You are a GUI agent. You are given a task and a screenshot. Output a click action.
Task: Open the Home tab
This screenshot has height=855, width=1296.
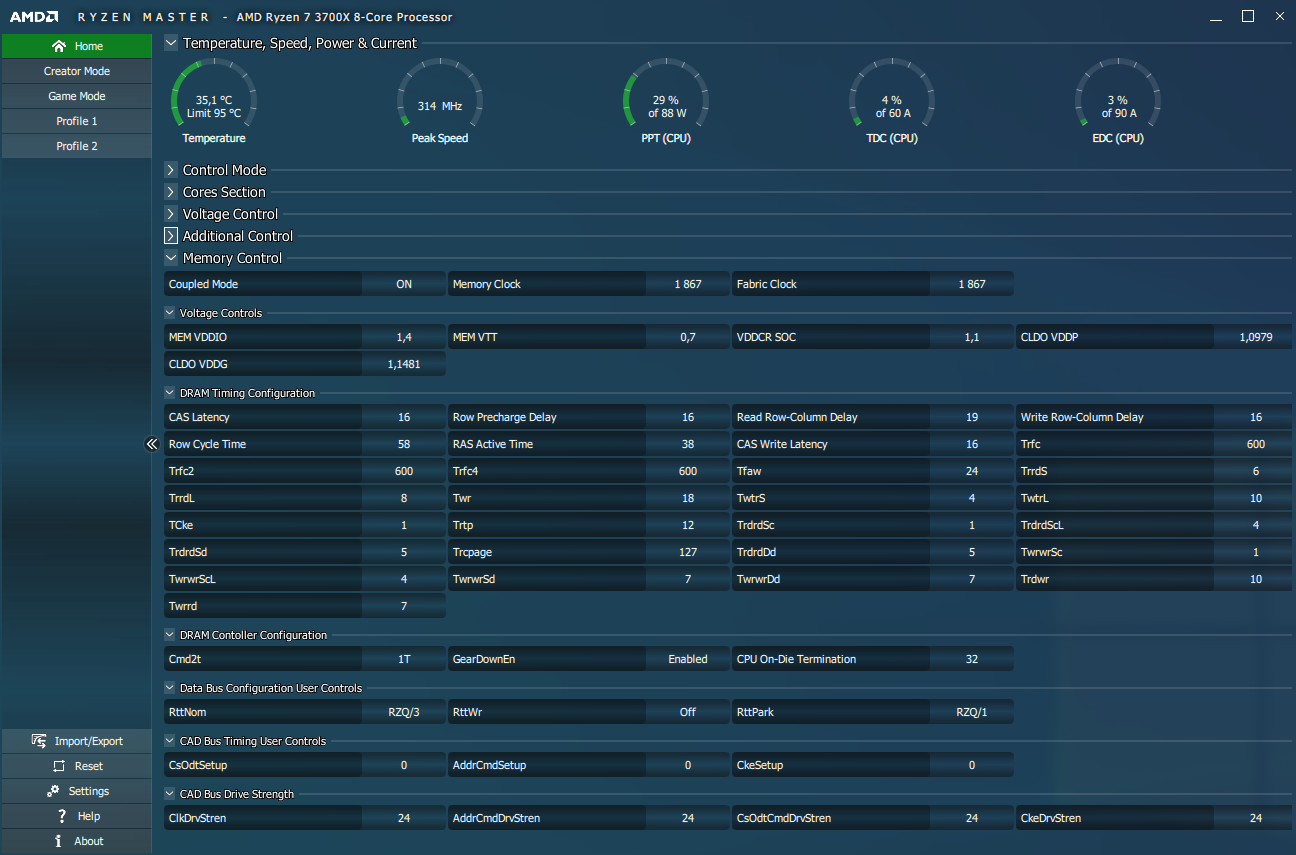[x=77, y=46]
